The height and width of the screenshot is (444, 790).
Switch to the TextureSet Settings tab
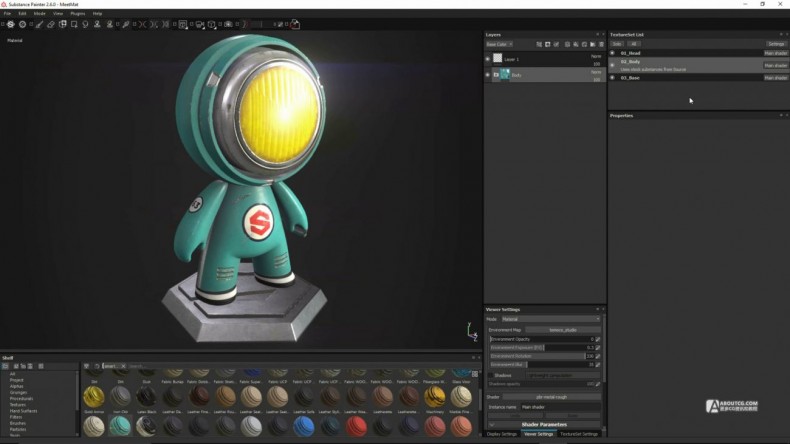tap(578, 434)
